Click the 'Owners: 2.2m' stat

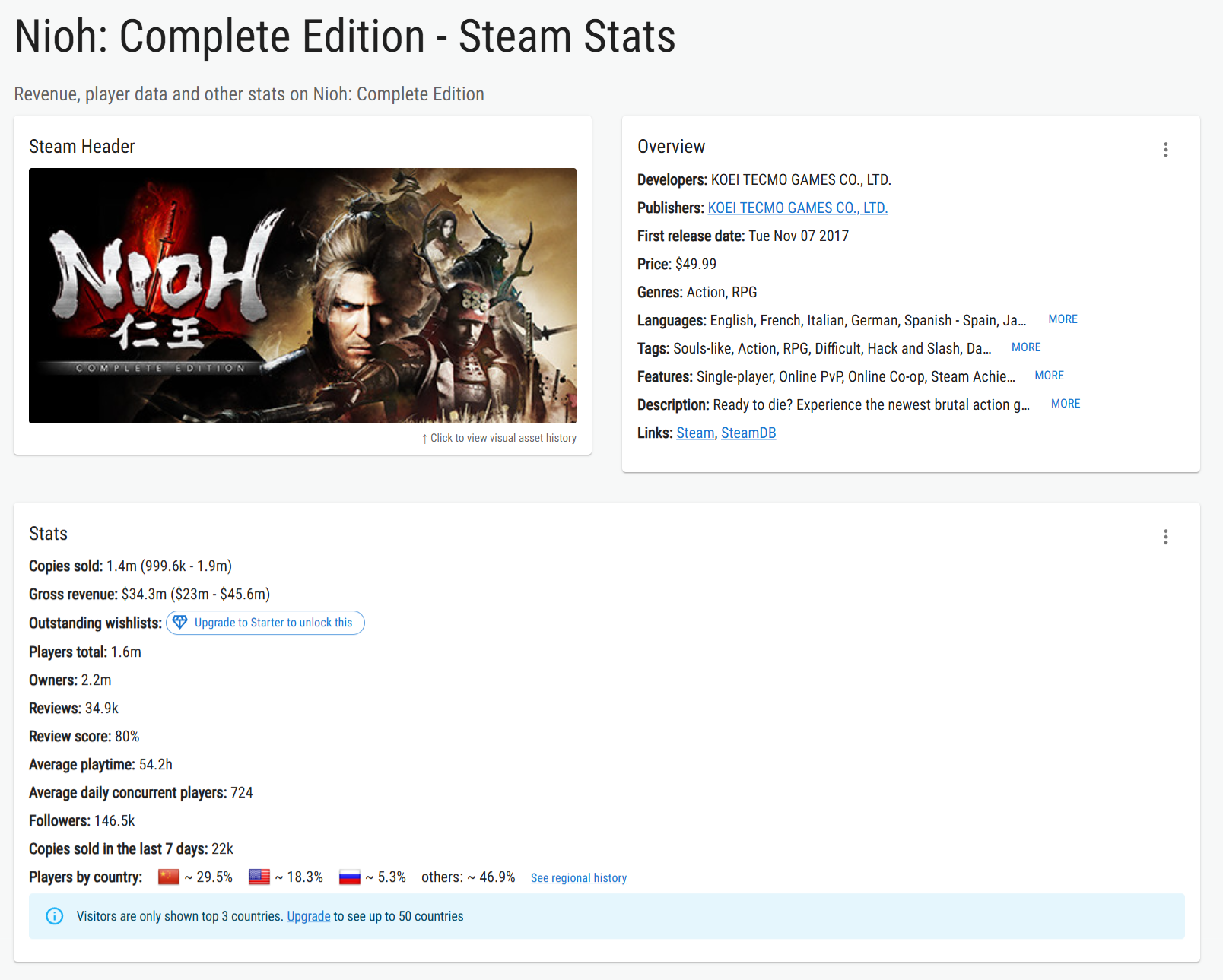point(70,680)
